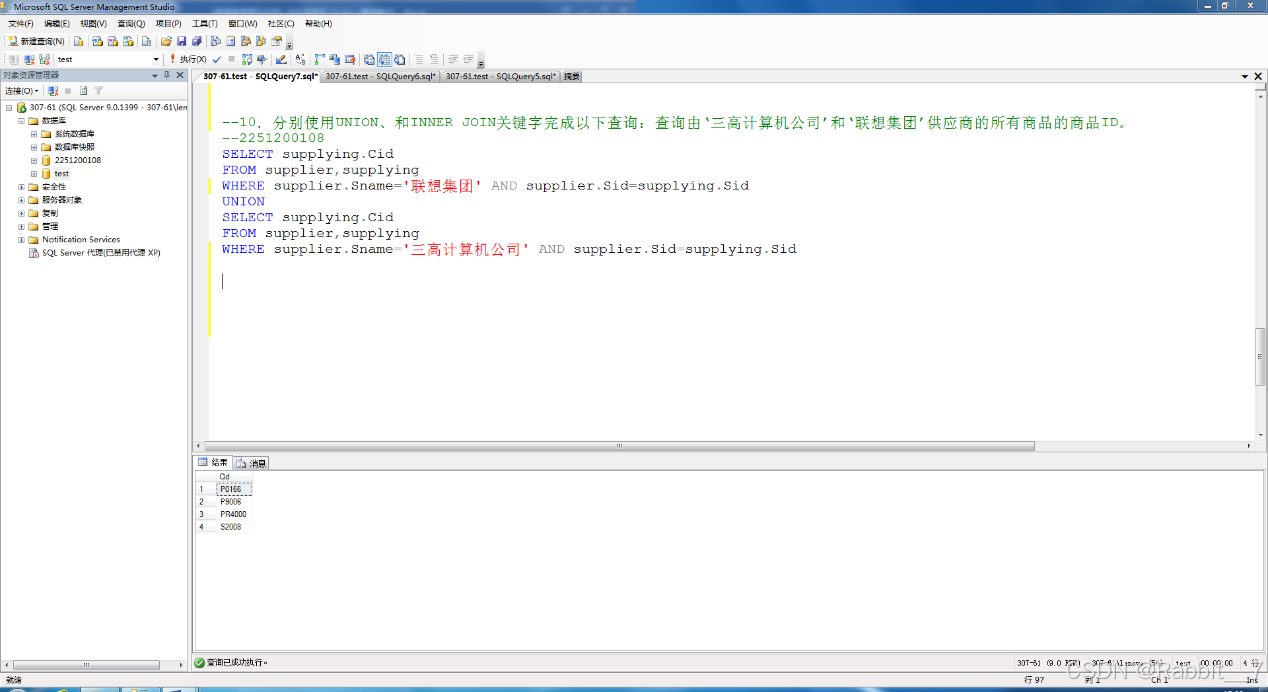Collapse the 数据库 folder
The image size is (1268, 692).
coord(21,120)
